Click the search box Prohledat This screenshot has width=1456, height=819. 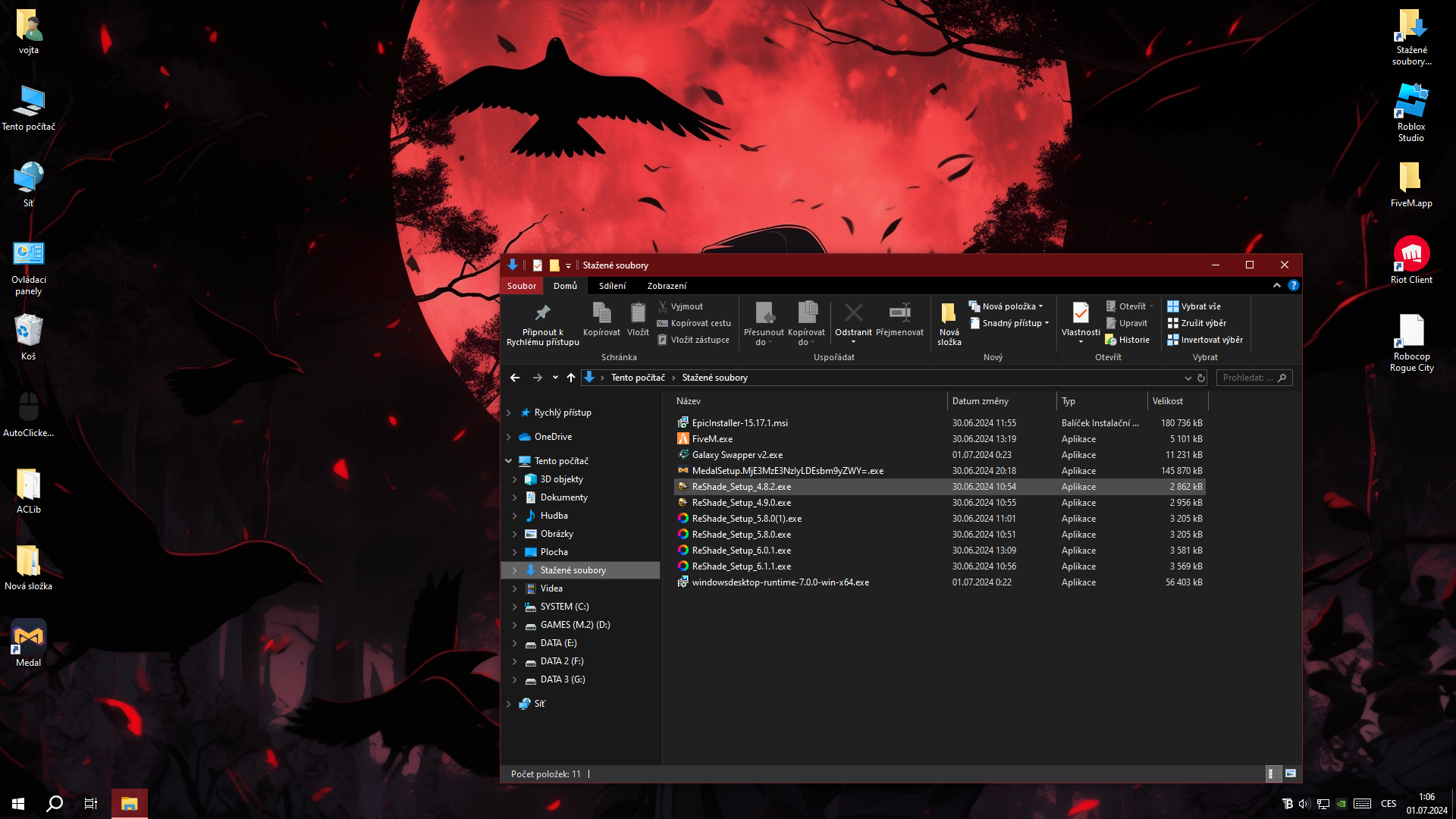click(x=1254, y=378)
